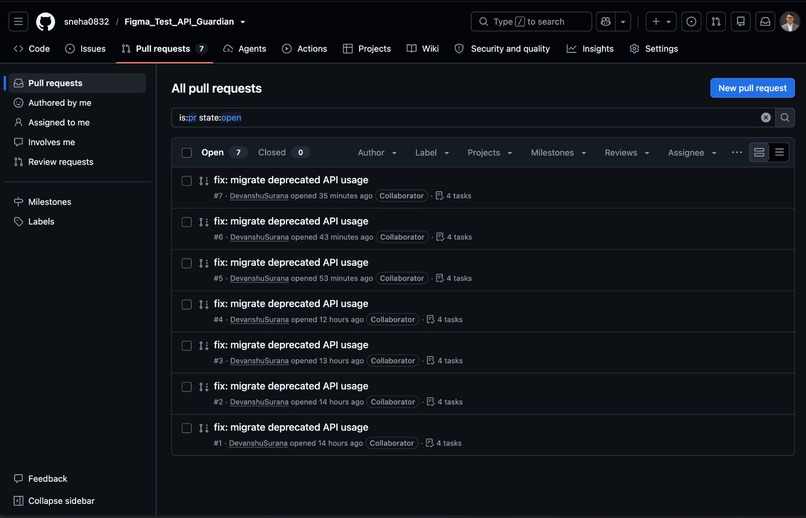Open the create new plus menu
806x518 pixels.
point(661,22)
